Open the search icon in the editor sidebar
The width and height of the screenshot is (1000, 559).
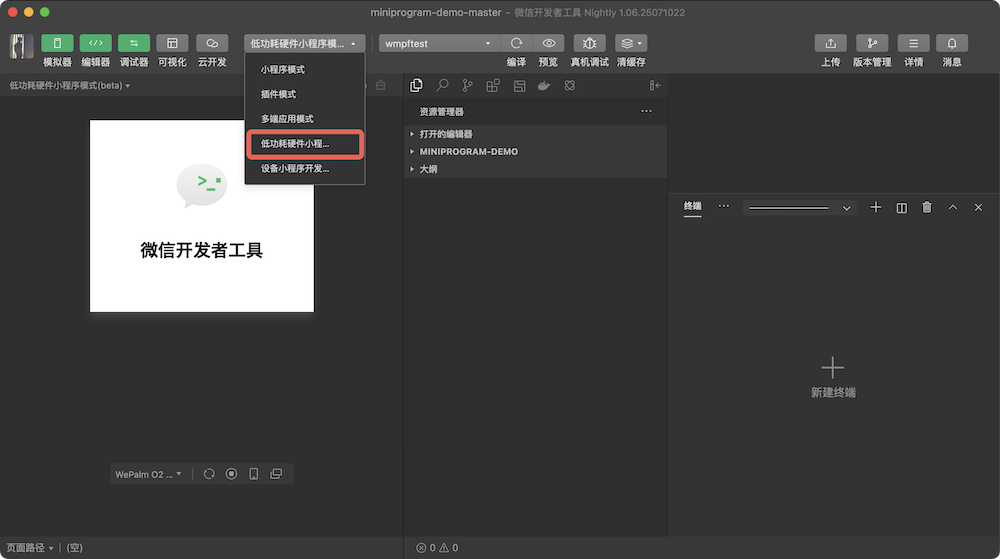[x=442, y=86]
